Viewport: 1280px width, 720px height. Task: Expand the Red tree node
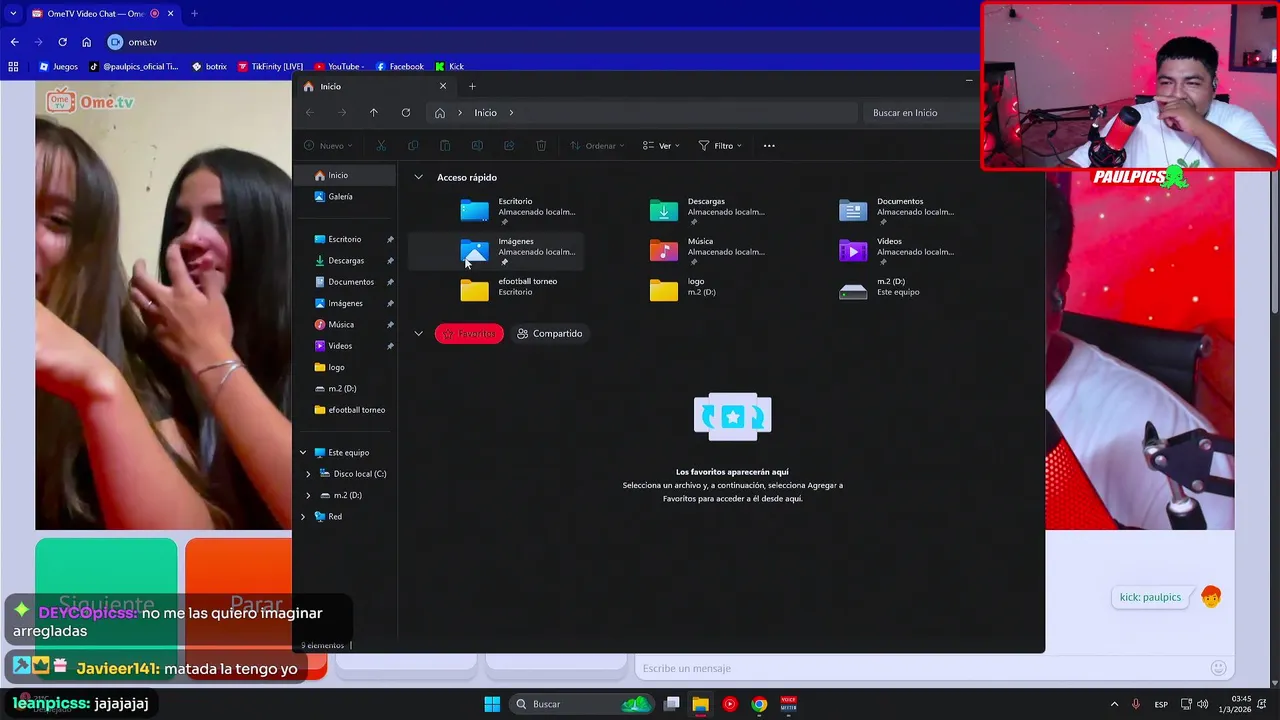click(x=303, y=517)
